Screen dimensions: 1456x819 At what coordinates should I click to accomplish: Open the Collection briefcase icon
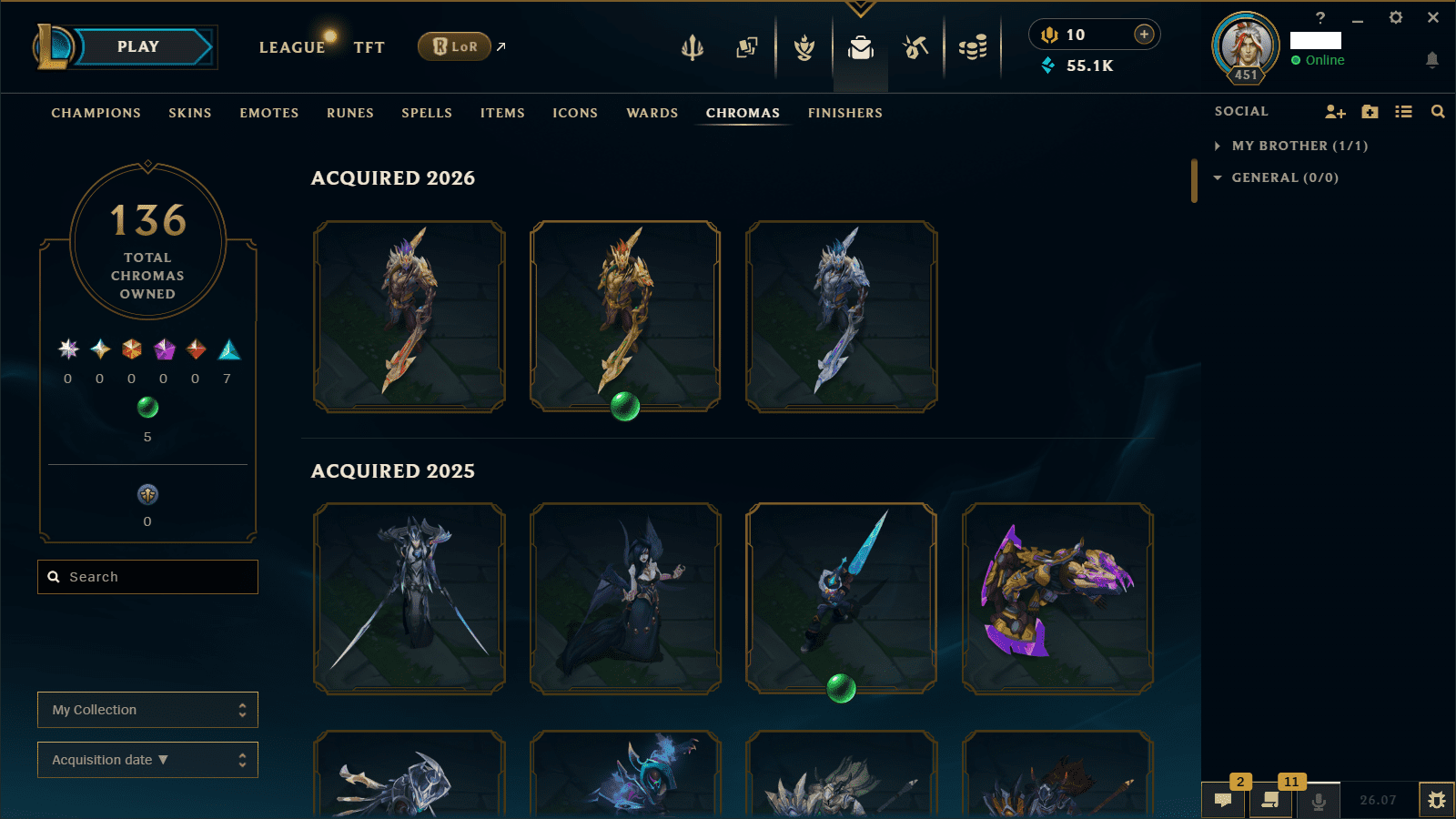[860, 47]
